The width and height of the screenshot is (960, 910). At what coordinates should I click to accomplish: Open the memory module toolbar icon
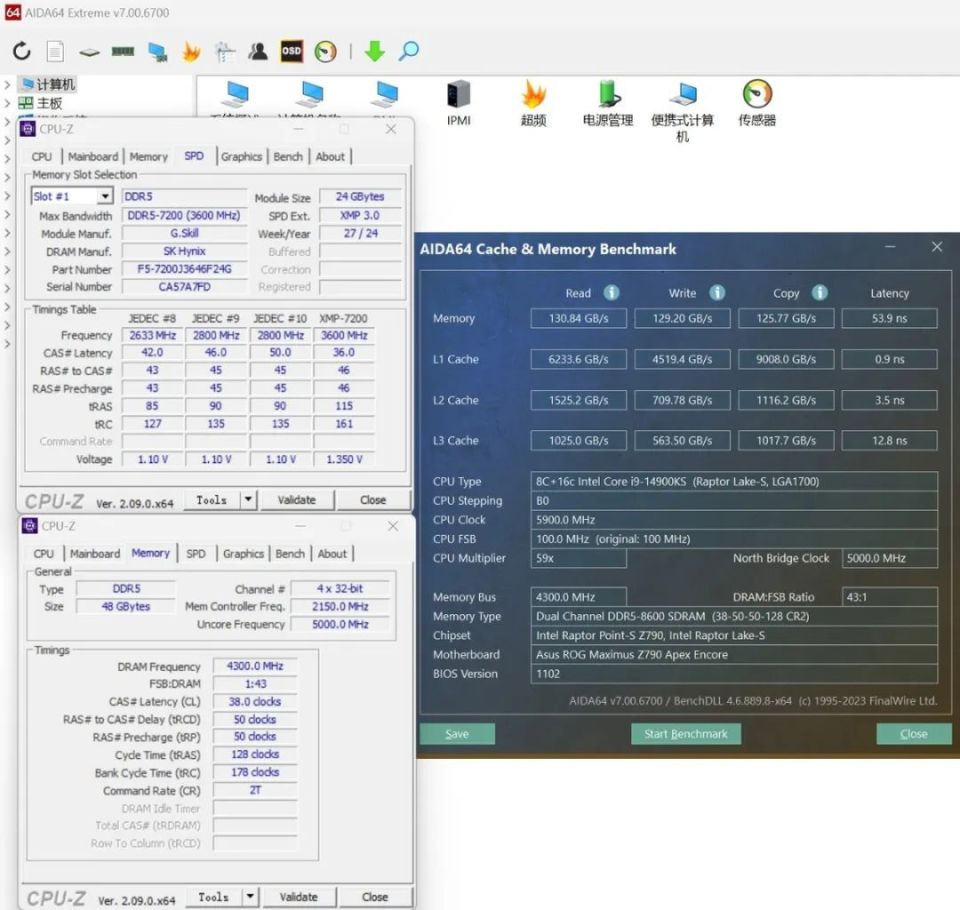(x=123, y=51)
